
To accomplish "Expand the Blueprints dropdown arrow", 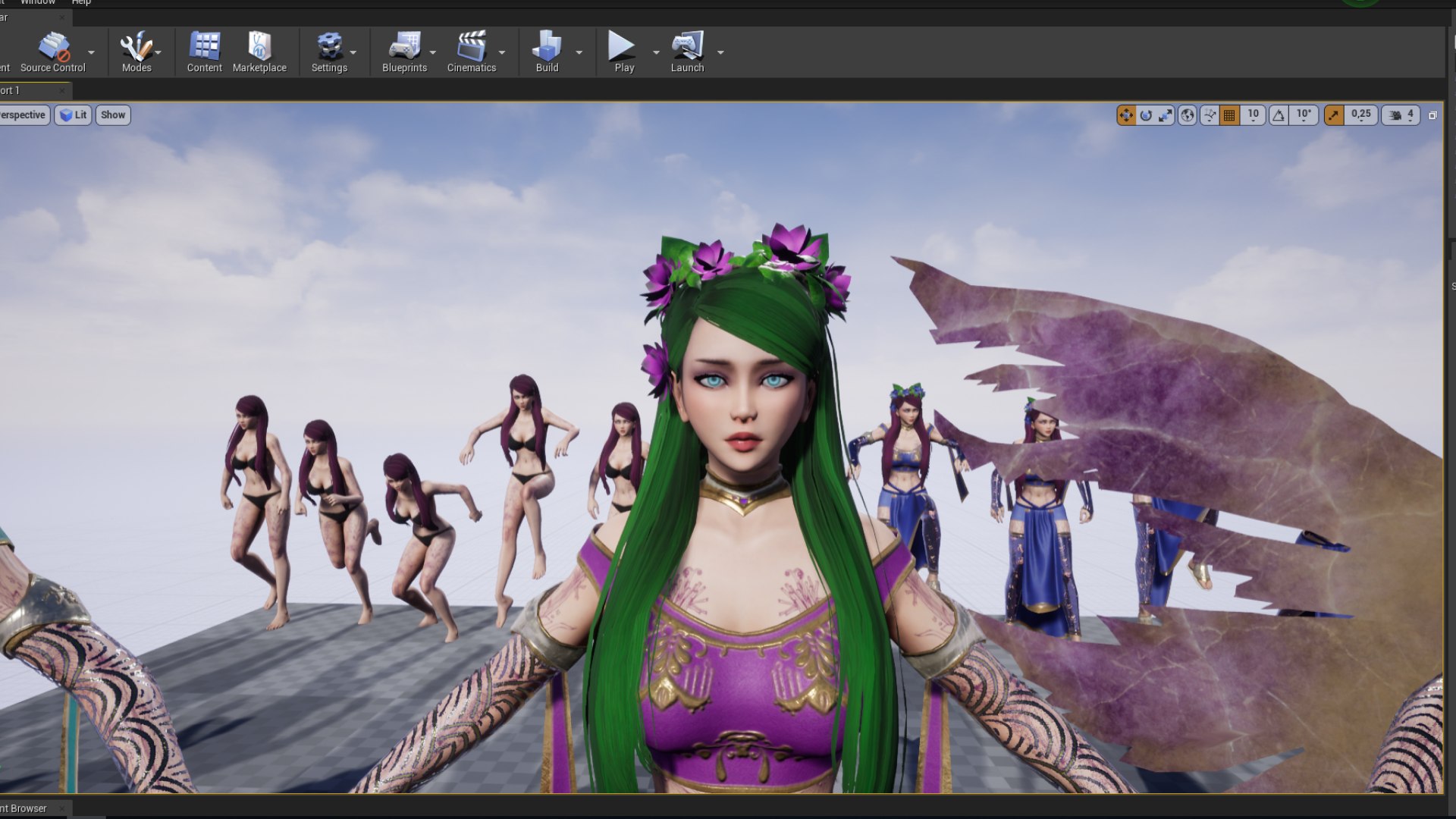I will click(x=433, y=52).
